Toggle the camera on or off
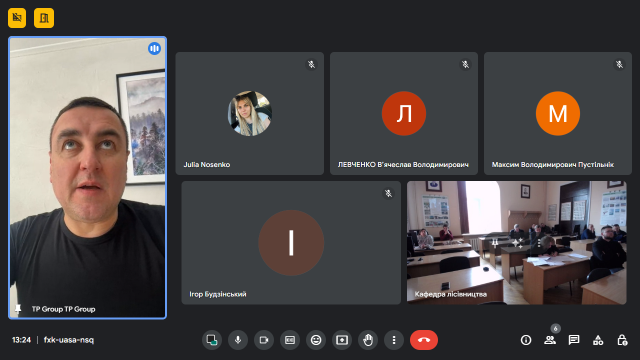The image size is (640, 360). (x=264, y=340)
